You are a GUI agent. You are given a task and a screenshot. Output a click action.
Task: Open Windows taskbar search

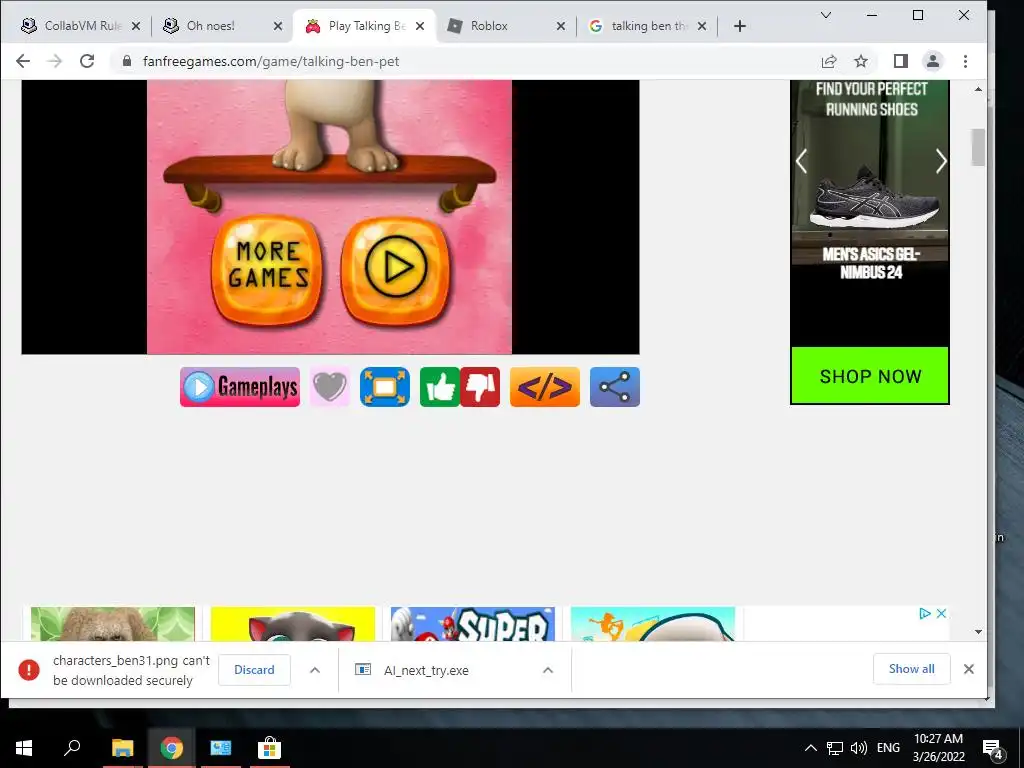pos(72,748)
